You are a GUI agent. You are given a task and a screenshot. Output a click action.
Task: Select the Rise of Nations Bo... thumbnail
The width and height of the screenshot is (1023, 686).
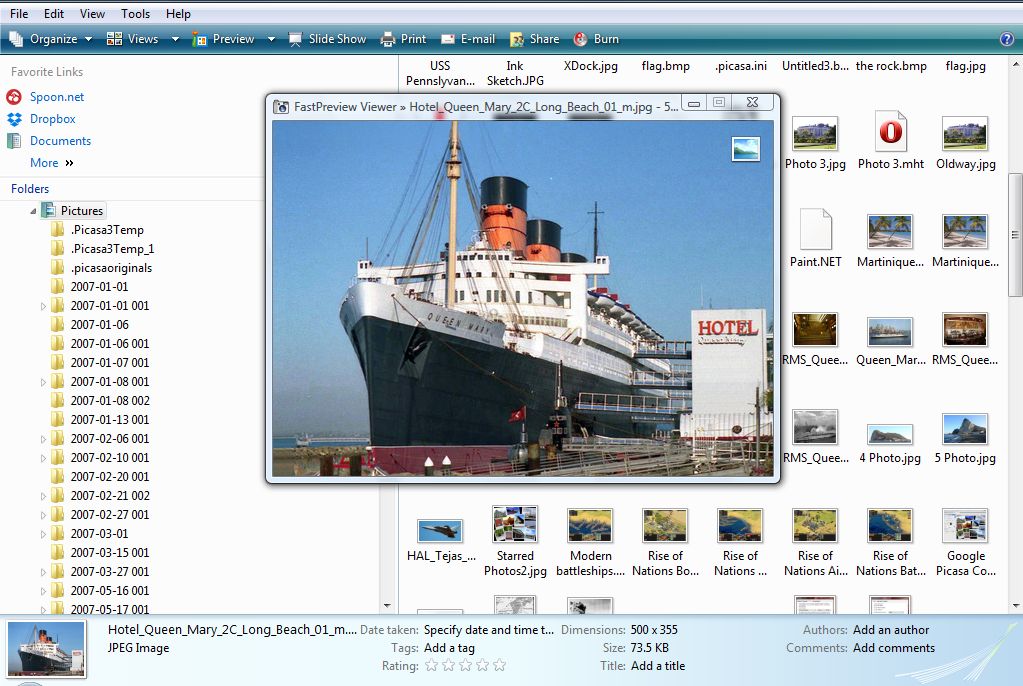point(665,526)
